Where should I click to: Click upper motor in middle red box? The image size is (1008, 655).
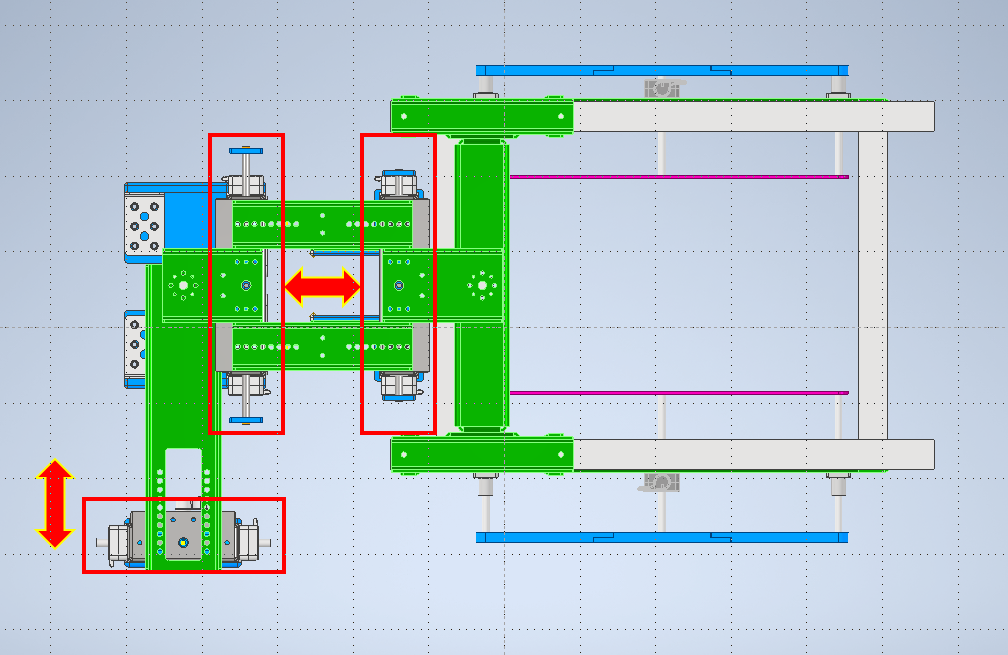(x=399, y=184)
